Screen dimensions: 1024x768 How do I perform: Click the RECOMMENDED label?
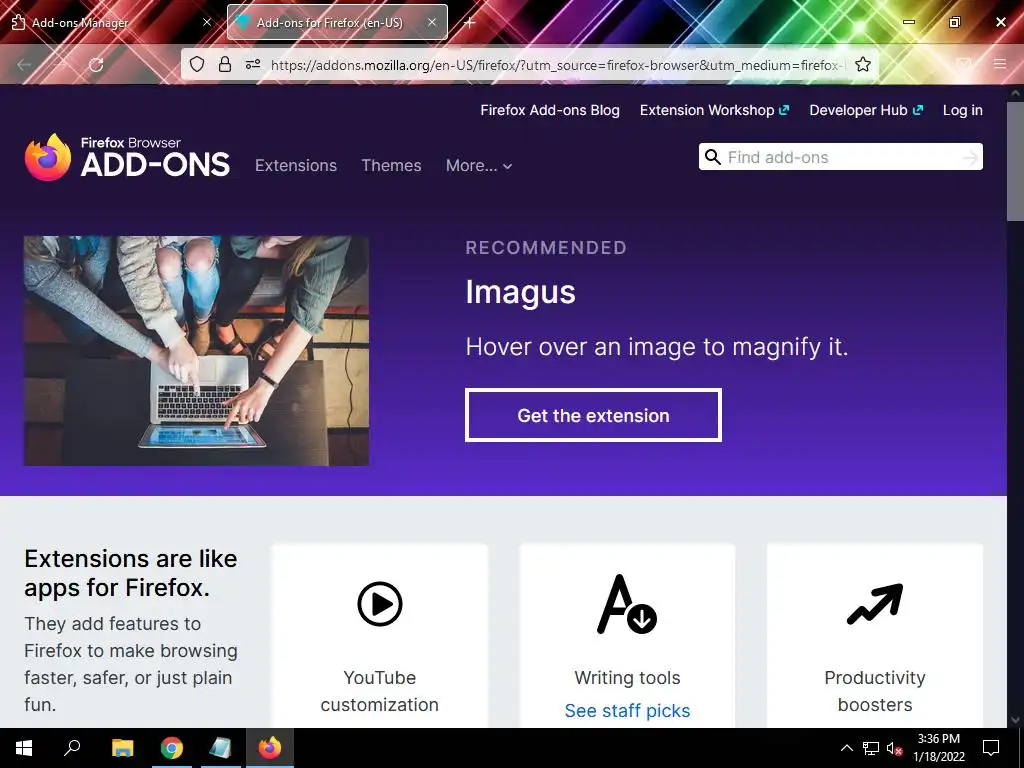(546, 248)
